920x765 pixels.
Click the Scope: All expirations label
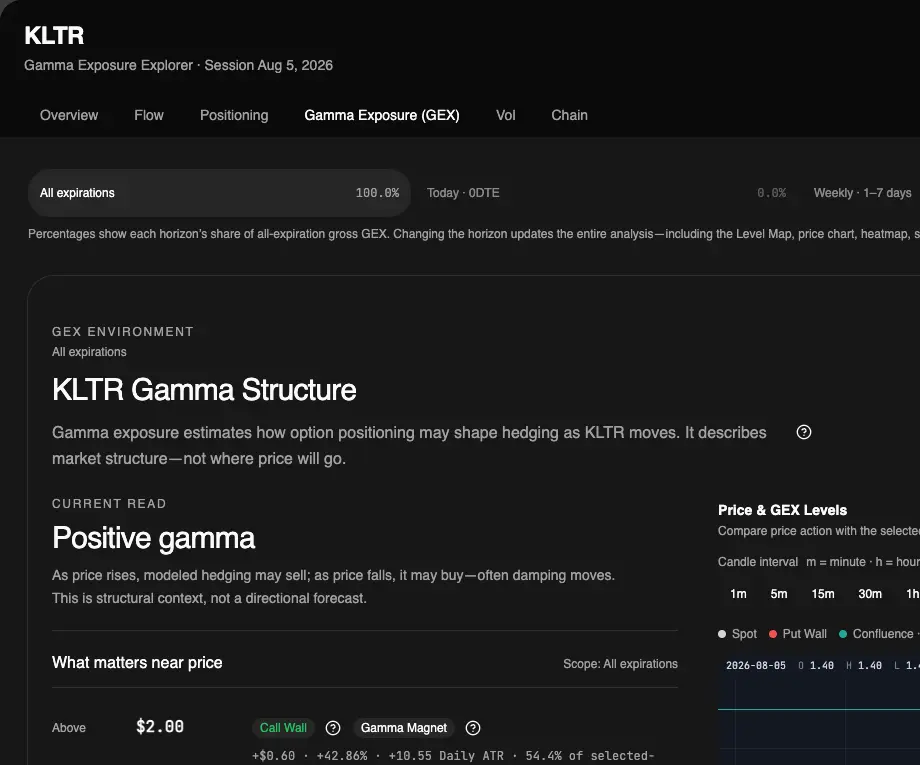pyautogui.click(x=620, y=664)
